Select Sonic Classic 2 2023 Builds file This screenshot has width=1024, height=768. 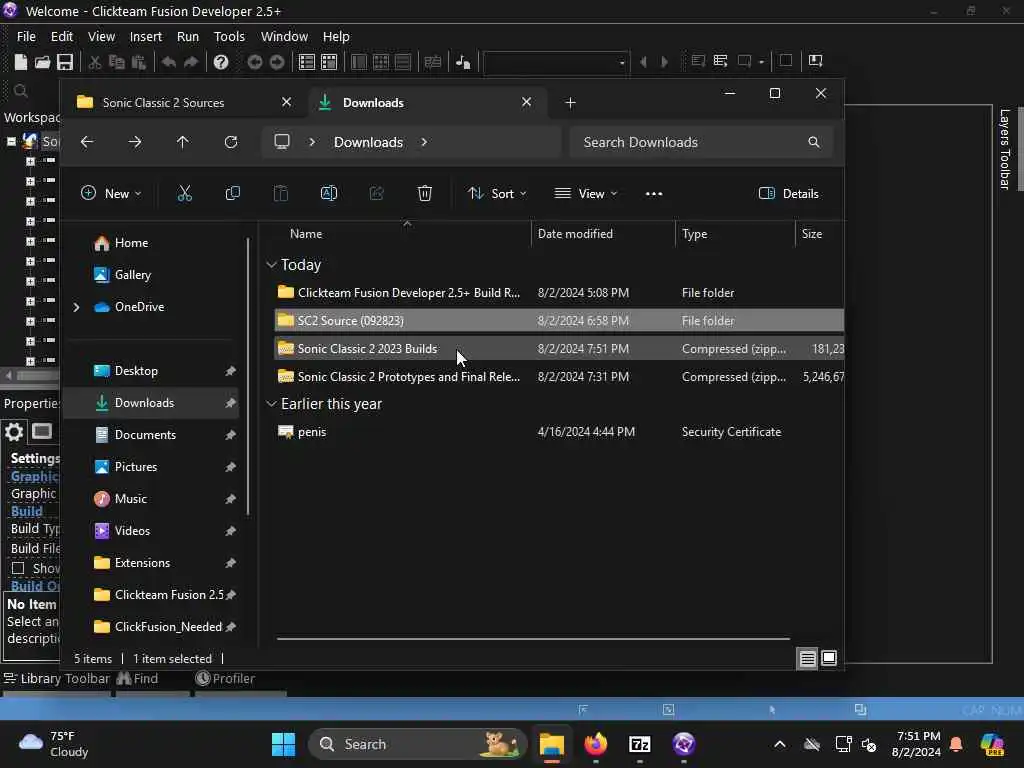click(560, 349)
